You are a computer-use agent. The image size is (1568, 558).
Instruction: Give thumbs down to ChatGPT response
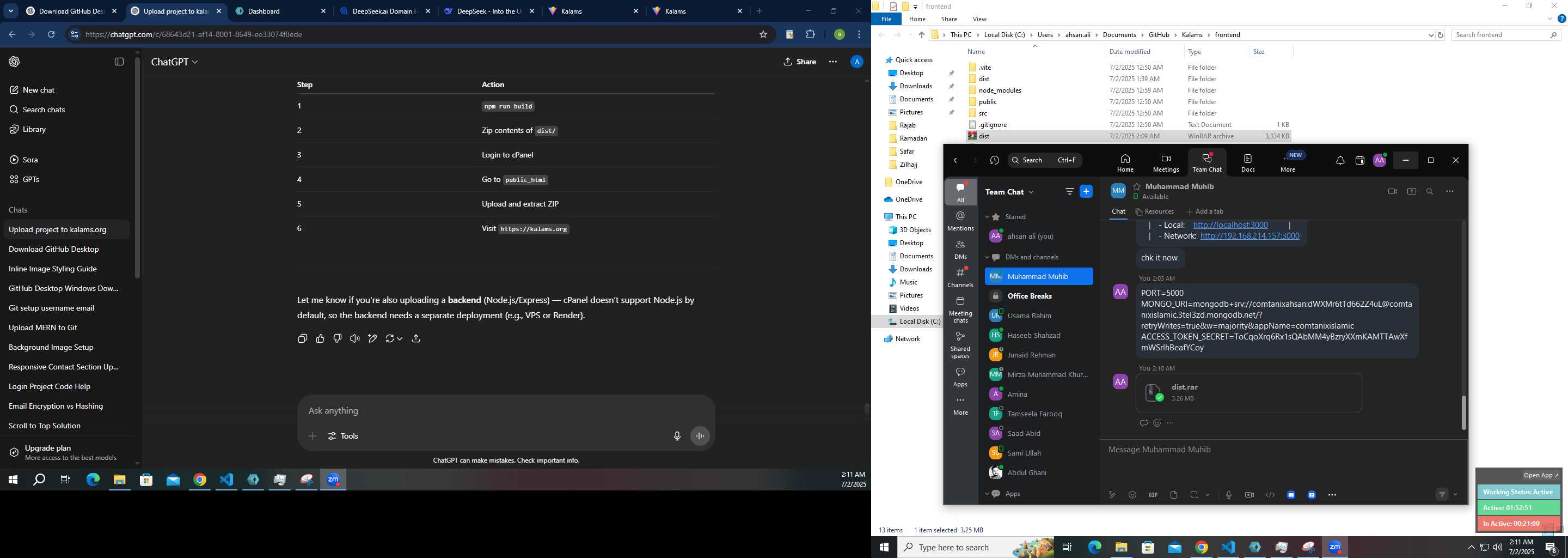coord(337,339)
